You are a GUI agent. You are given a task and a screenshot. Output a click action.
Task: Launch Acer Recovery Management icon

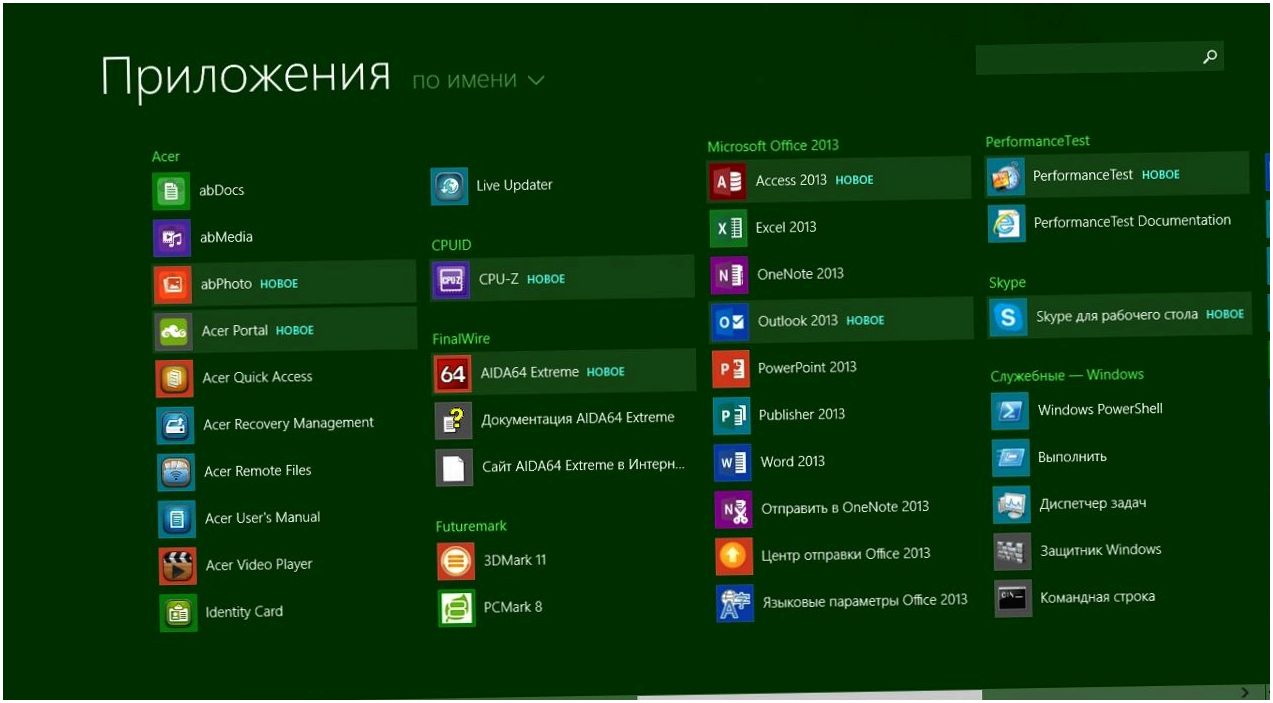(x=175, y=425)
